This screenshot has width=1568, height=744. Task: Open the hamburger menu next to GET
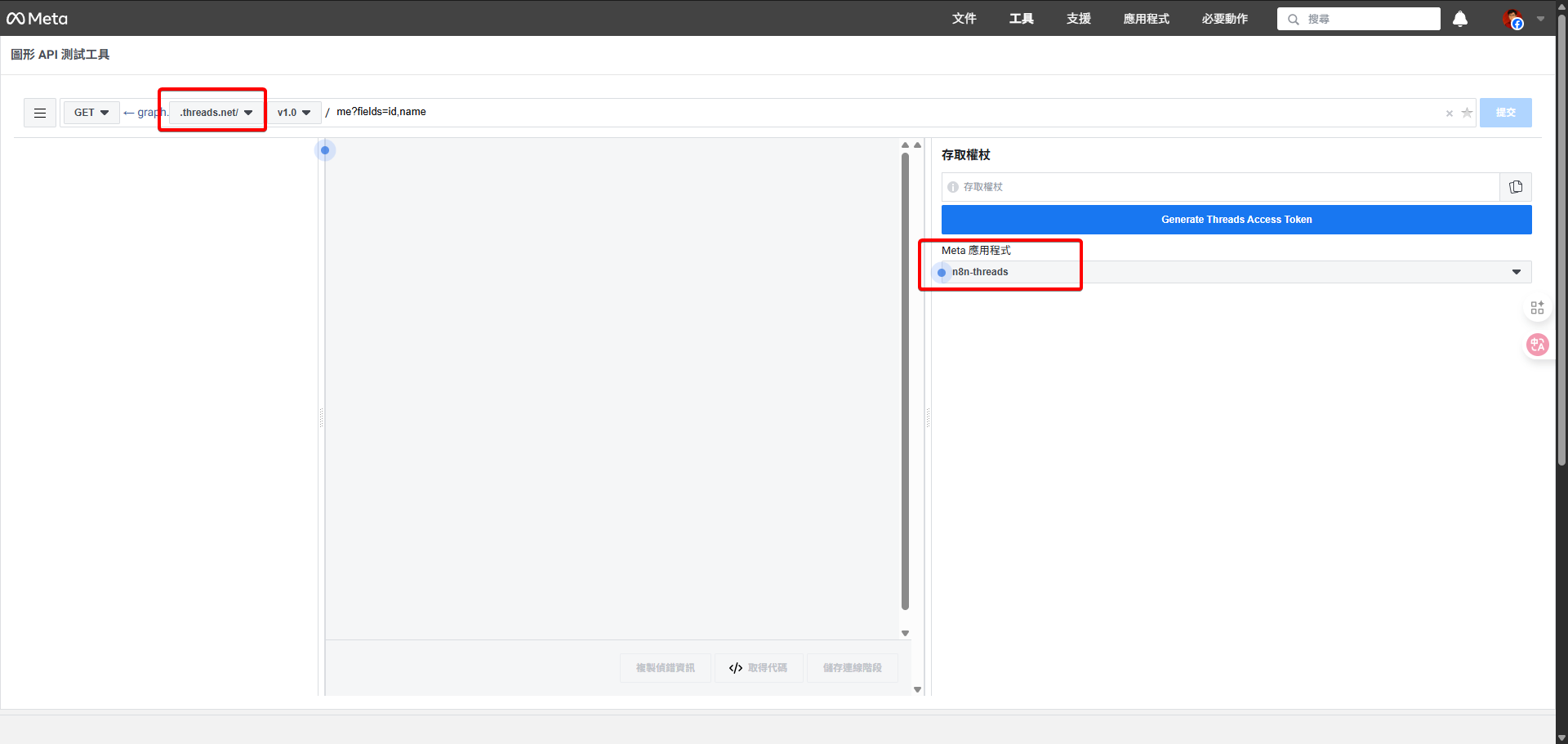pyautogui.click(x=39, y=113)
